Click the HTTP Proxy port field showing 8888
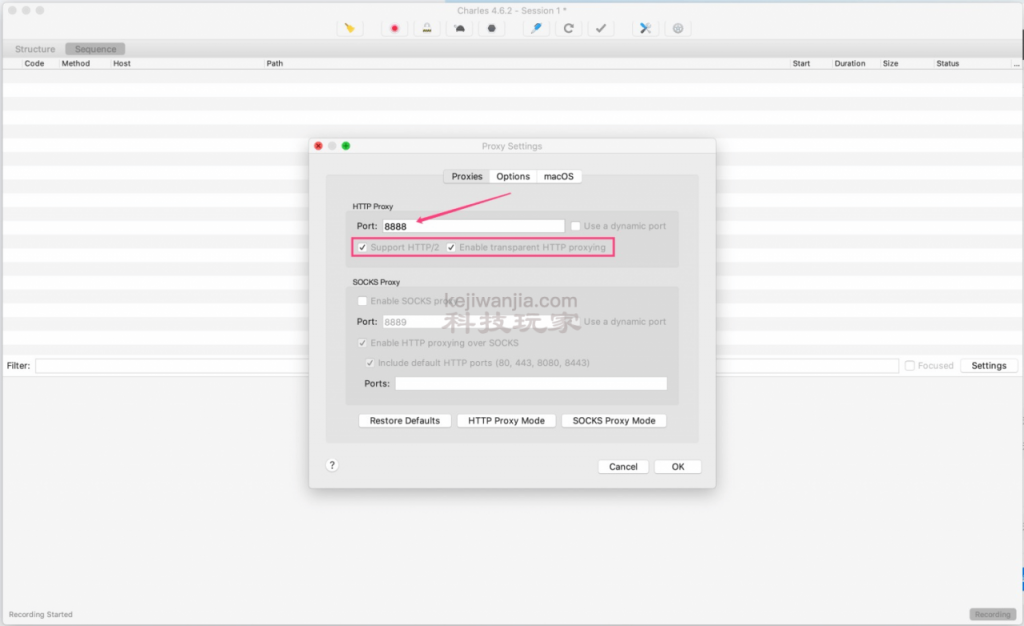The image size is (1024, 626). [473, 226]
